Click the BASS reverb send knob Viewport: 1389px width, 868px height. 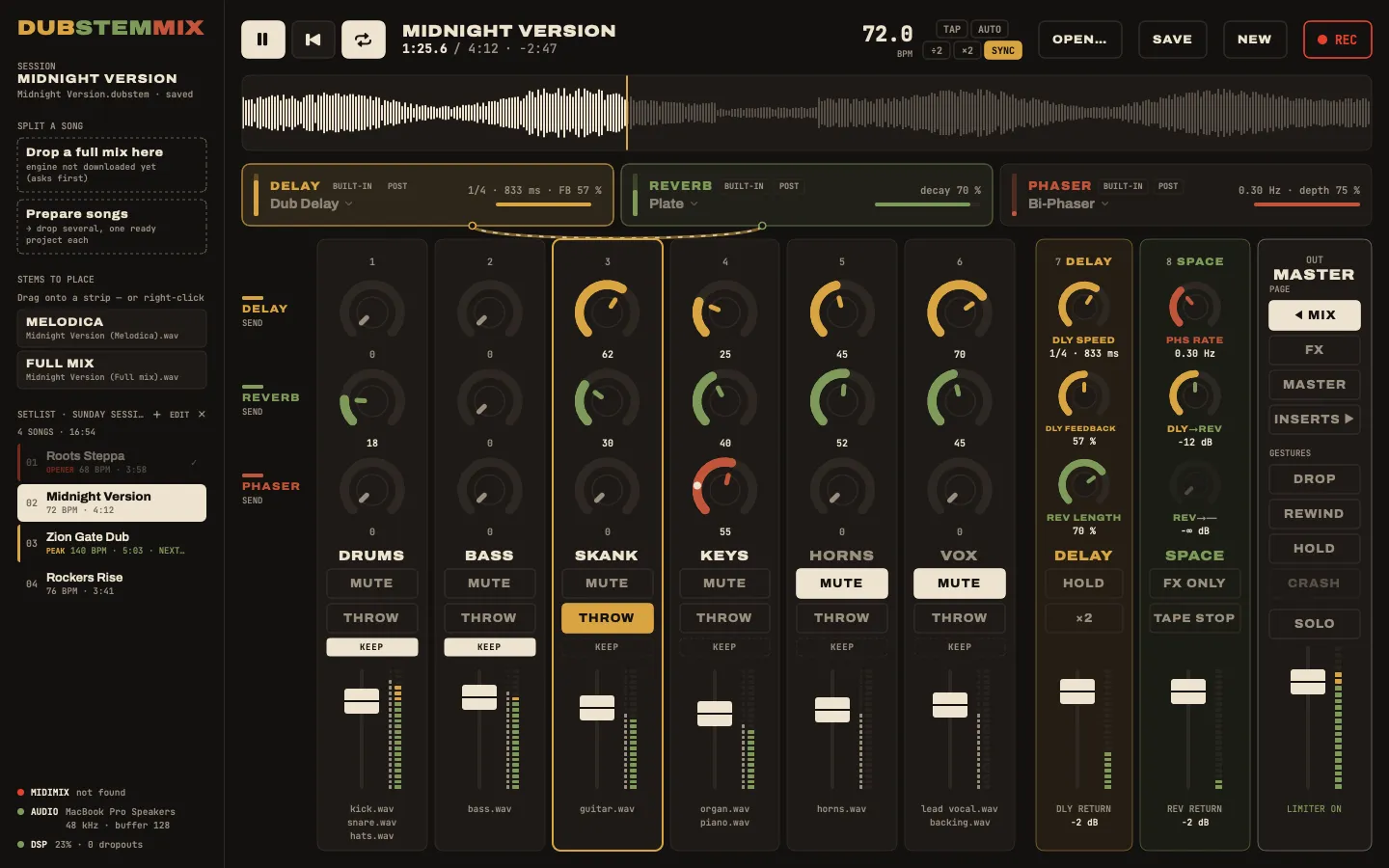[490, 401]
